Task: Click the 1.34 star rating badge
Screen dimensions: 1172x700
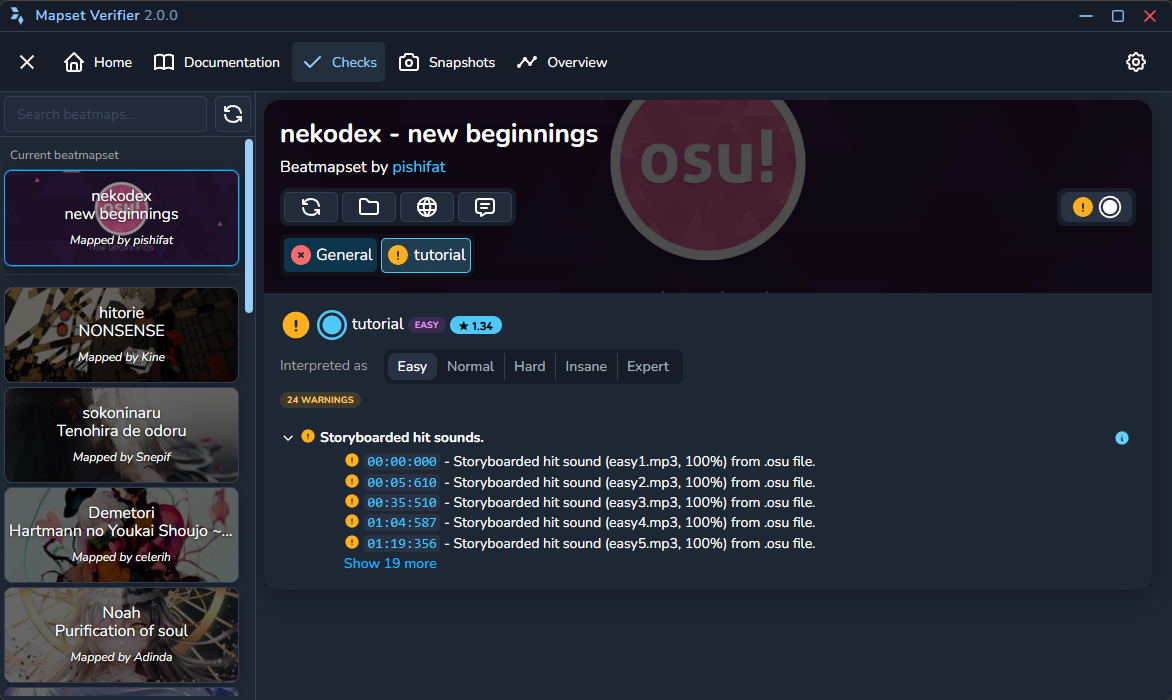Action: click(475, 326)
